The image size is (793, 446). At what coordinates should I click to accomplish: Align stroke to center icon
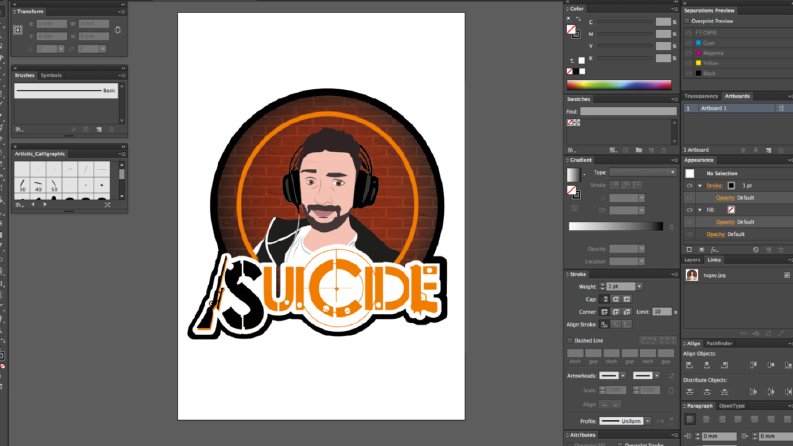coord(605,325)
